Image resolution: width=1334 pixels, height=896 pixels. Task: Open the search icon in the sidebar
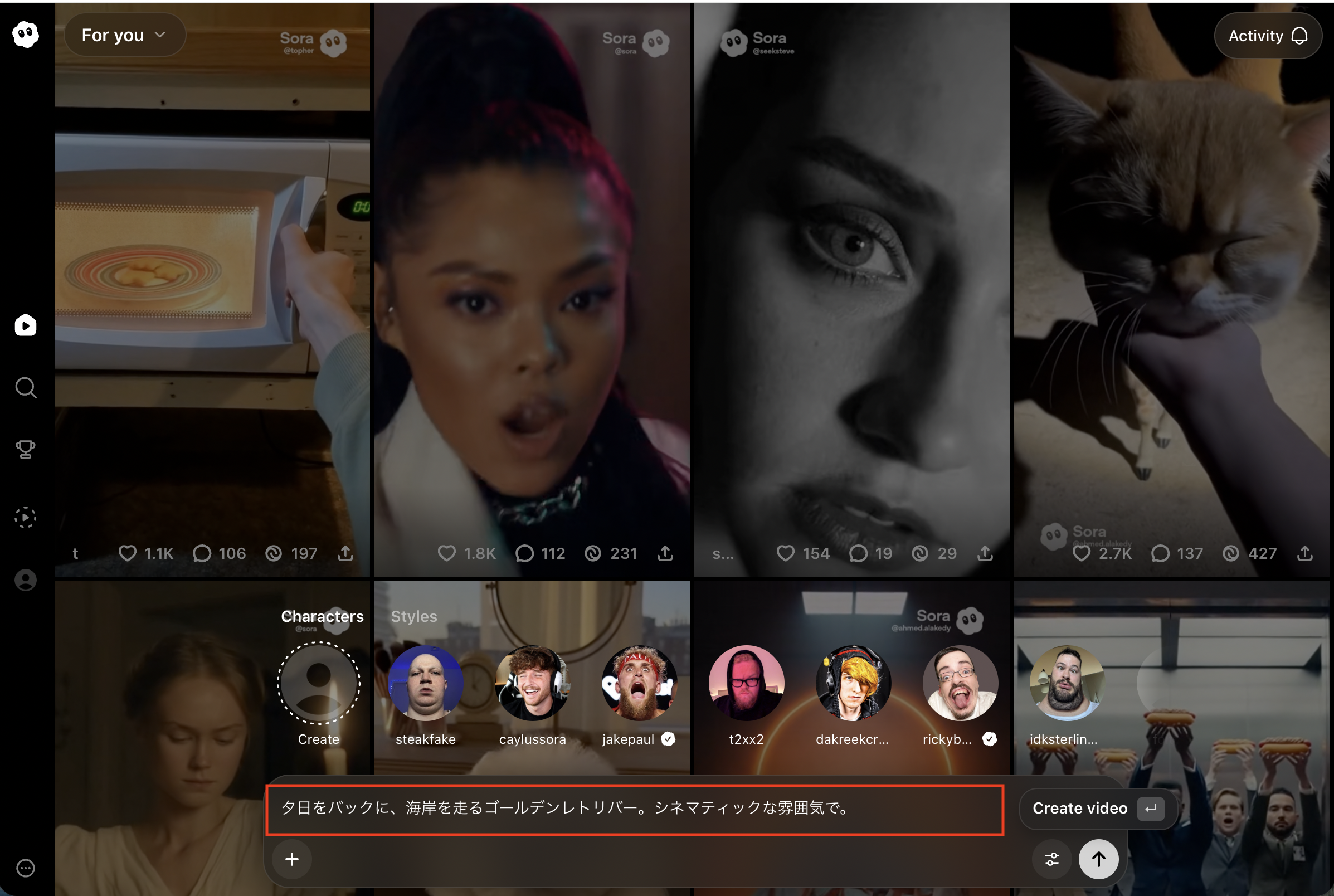tap(26, 388)
